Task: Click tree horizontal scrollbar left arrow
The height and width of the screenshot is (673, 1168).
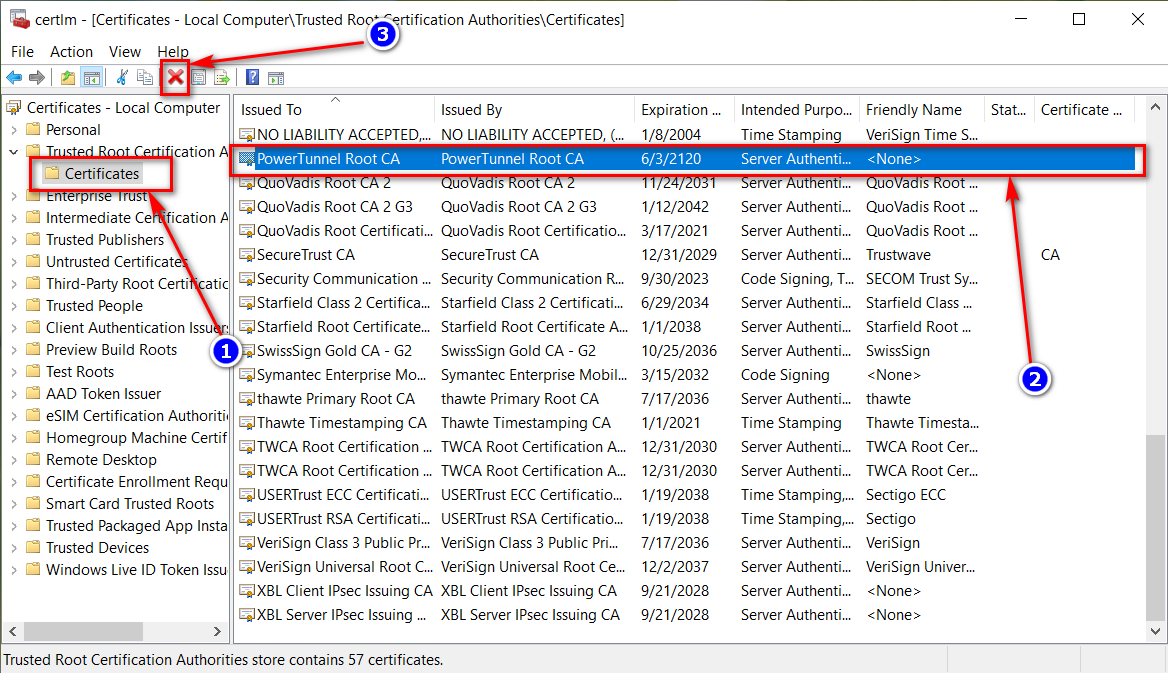Action: pyautogui.click(x=13, y=631)
